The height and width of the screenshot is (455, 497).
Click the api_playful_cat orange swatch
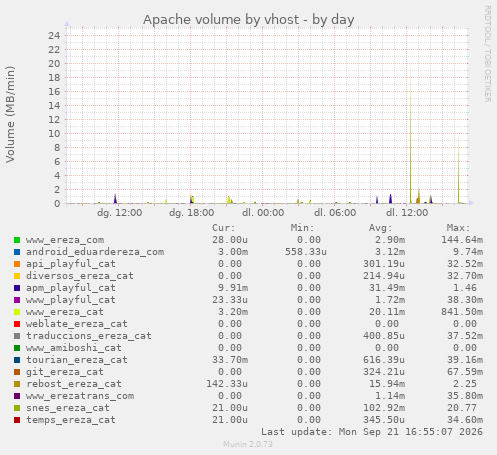click(x=17, y=264)
